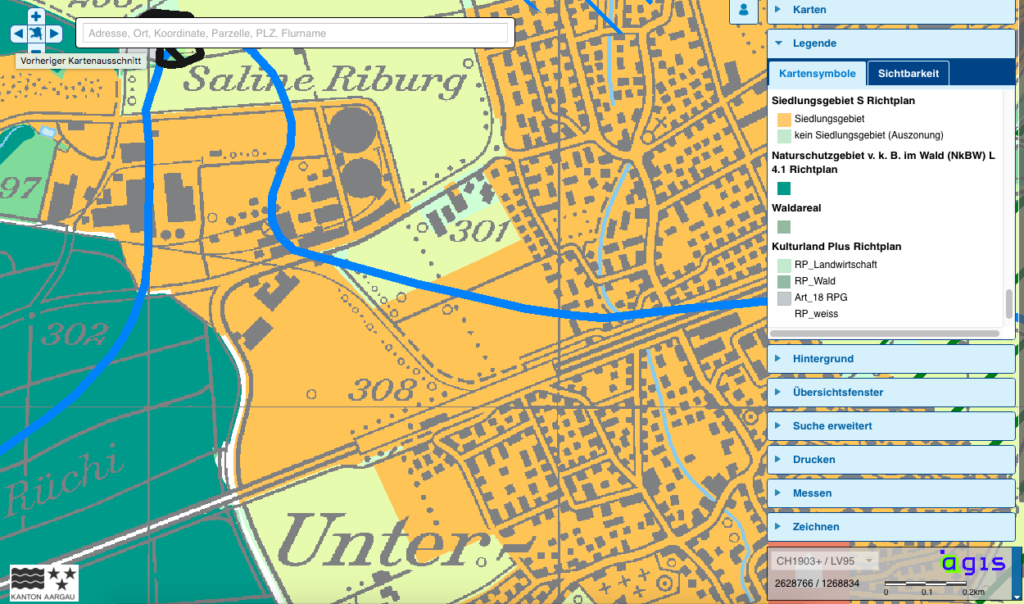Click the small arrow at bottom-right corner
Screen dimensions: 1024x604
[x=1017, y=597]
